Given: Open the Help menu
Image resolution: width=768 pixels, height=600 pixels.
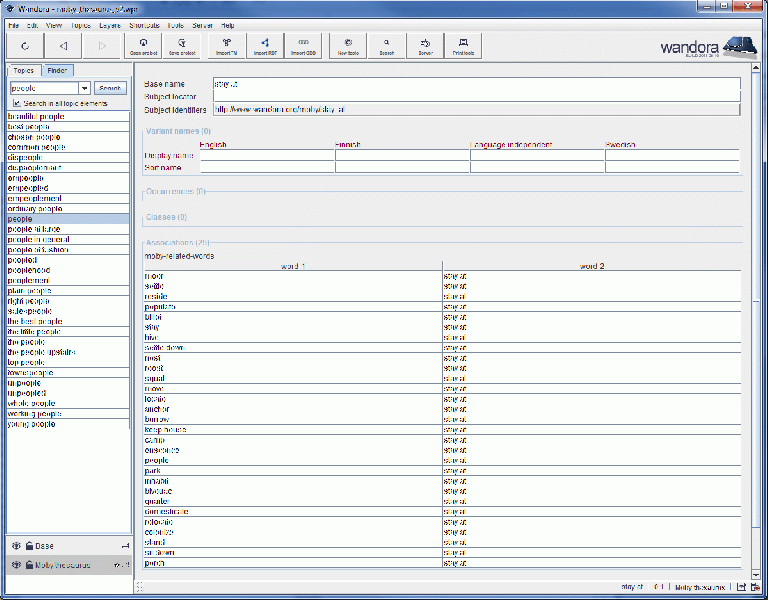Looking at the screenshot, I should pyautogui.click(x=227, y=25).
